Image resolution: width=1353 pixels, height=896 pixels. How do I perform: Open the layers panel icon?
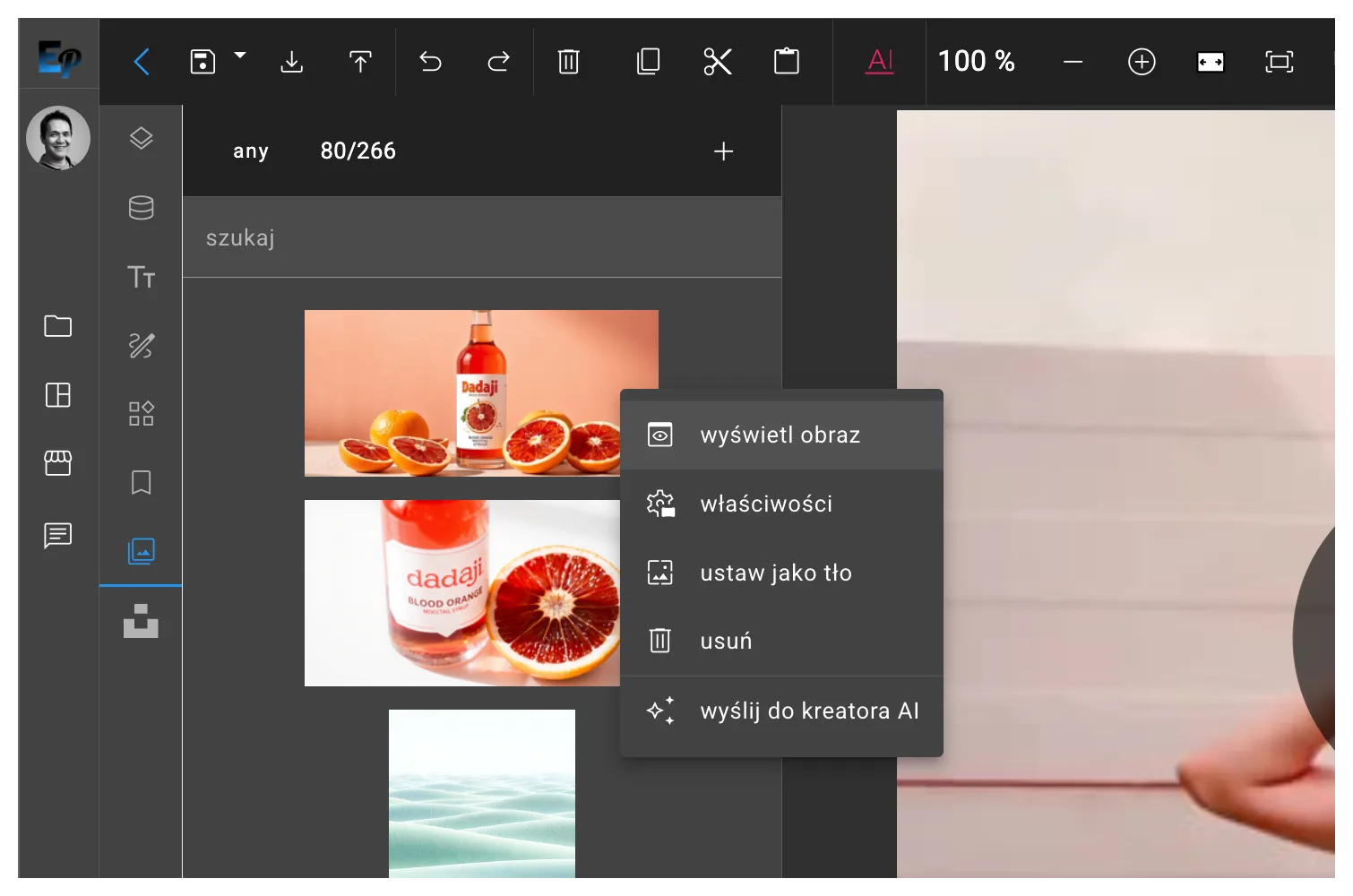click(141, 139)
